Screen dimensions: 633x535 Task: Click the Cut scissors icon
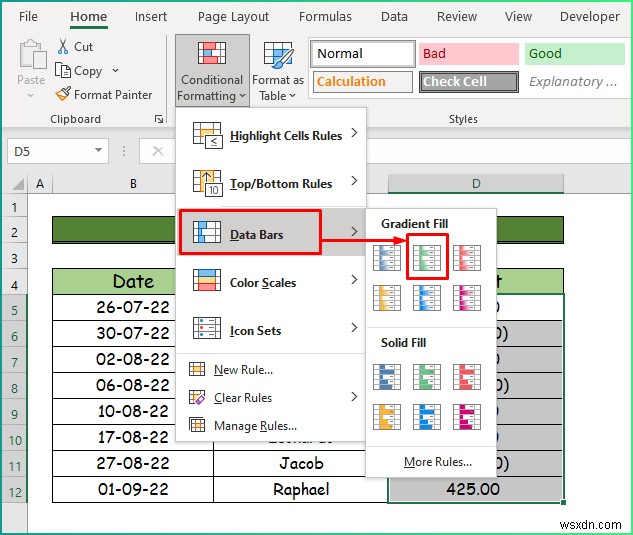click(63, 46)
